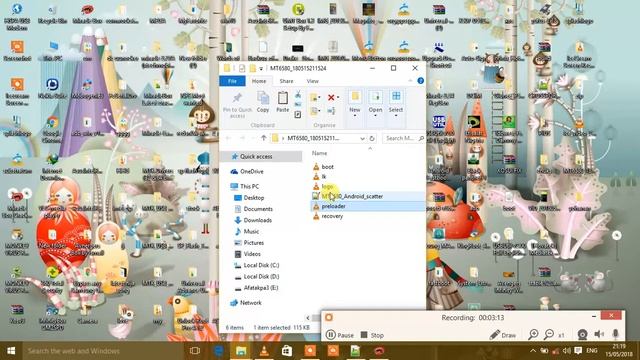Expand the New ribbon group
This screenshot has height=360, width=640.
coord(355,104)
